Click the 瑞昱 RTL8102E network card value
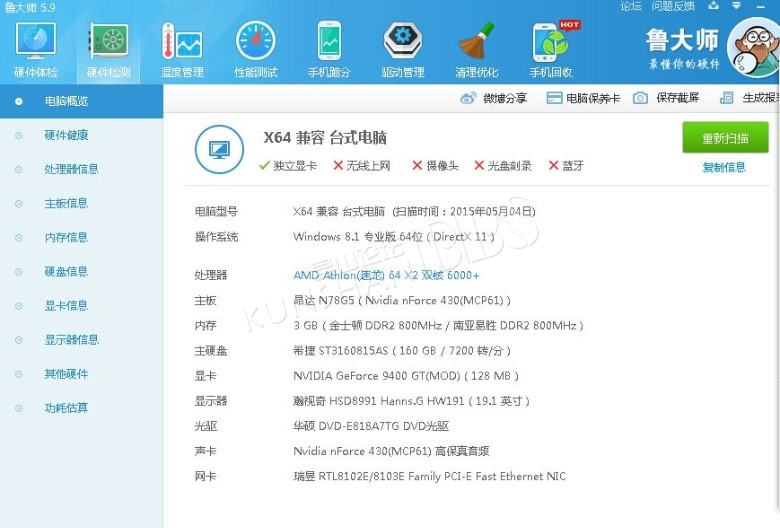 (x=430, y=476)
